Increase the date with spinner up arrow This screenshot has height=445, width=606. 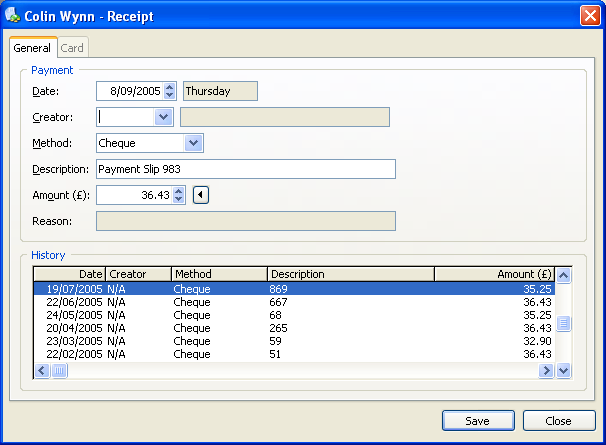tap(169, 87)
